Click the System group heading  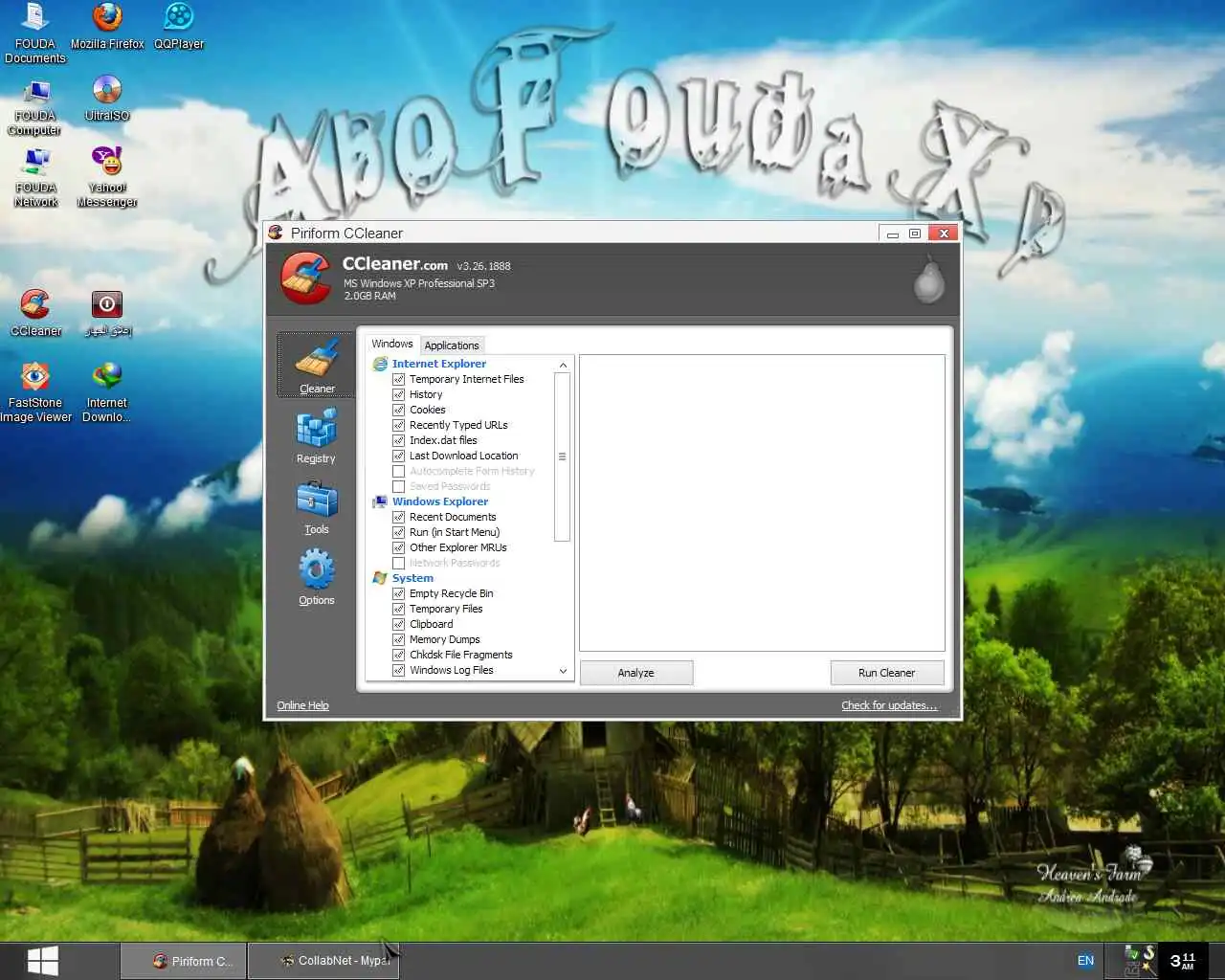tap(412, 578)
